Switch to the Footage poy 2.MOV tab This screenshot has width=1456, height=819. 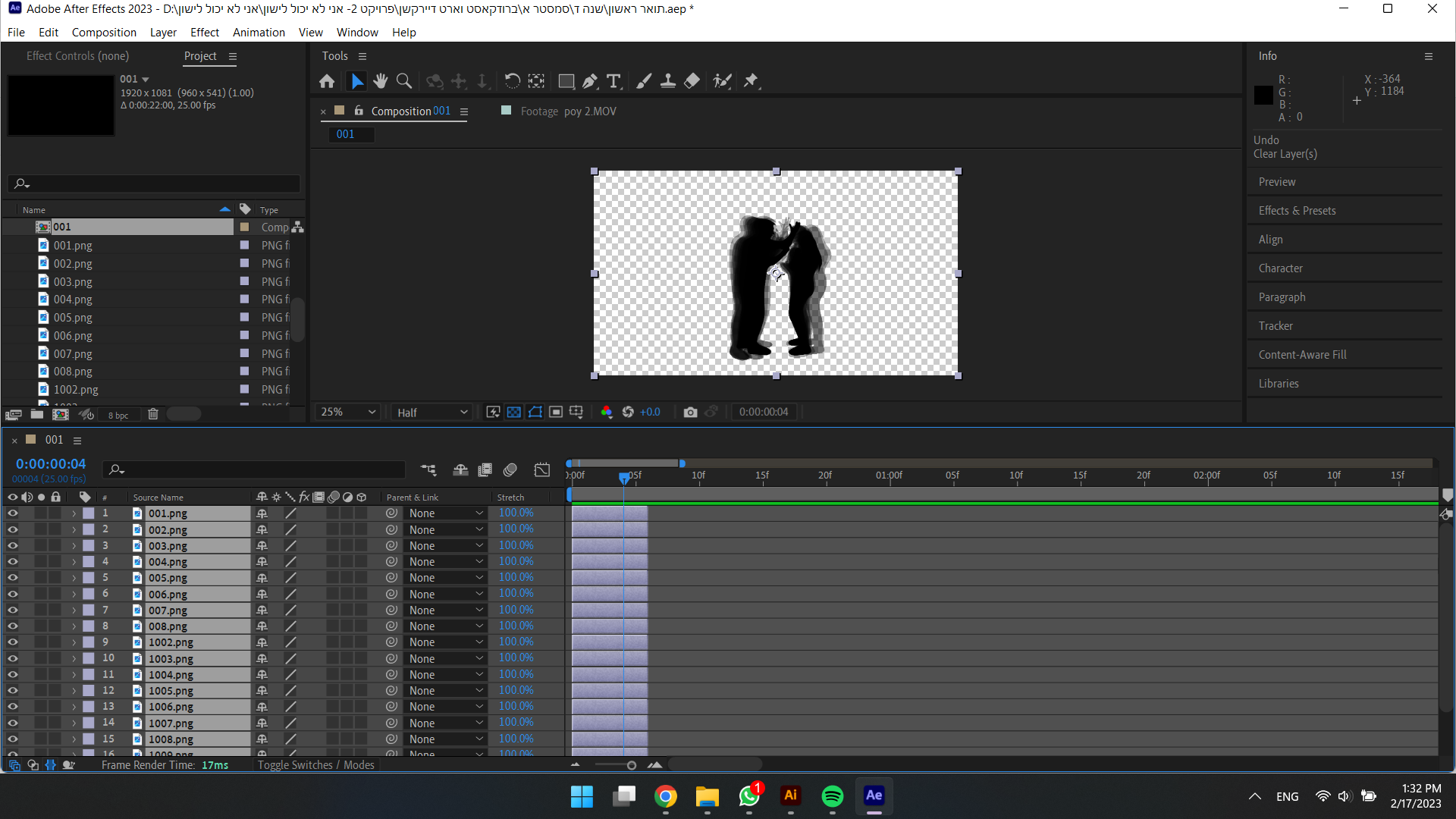(x=569, y=111)
